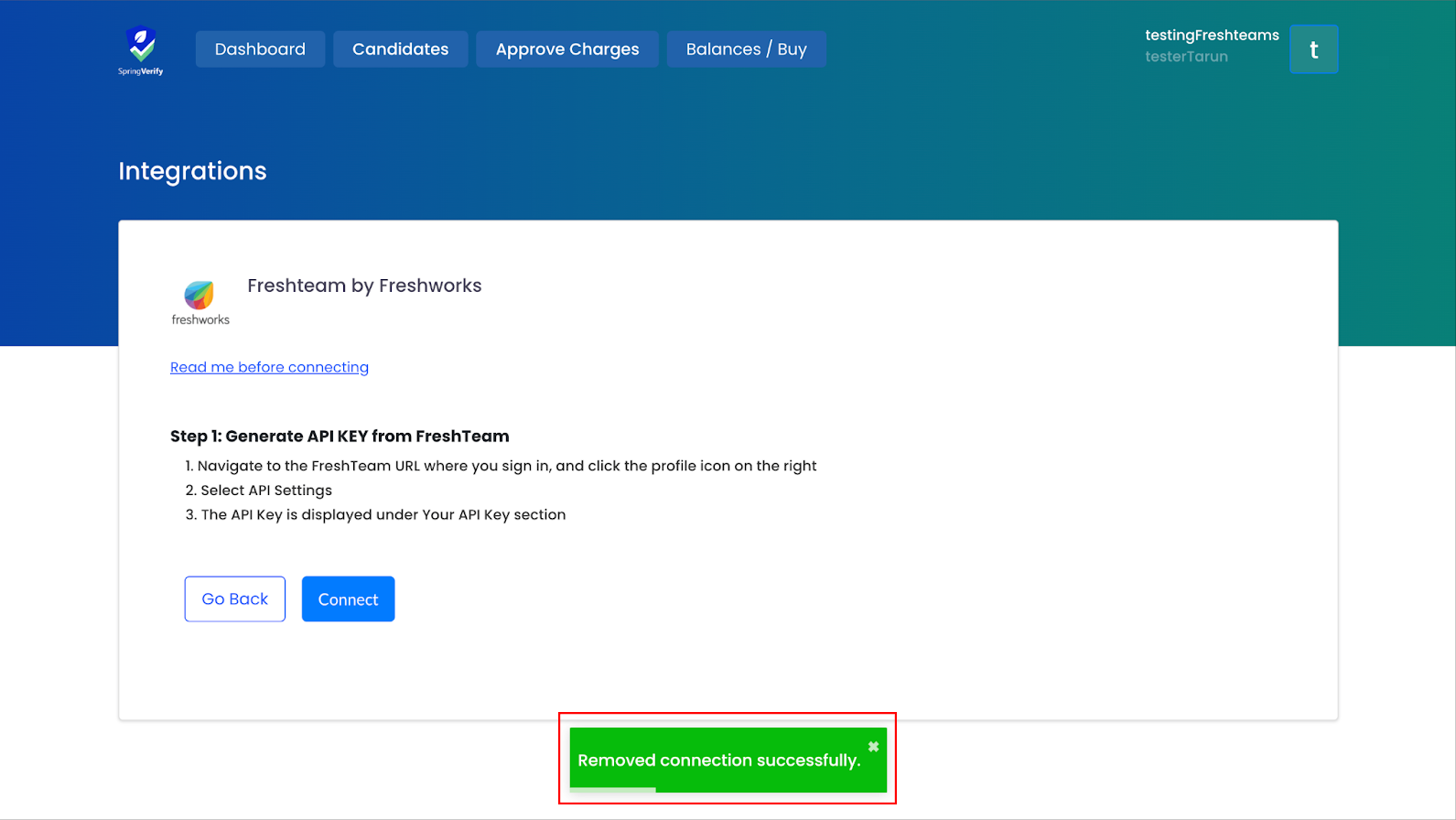Screen dimensions: 1456x820
Task: Click 'Freshteam by Freshworks' title
Action: (x=364, y=286)
